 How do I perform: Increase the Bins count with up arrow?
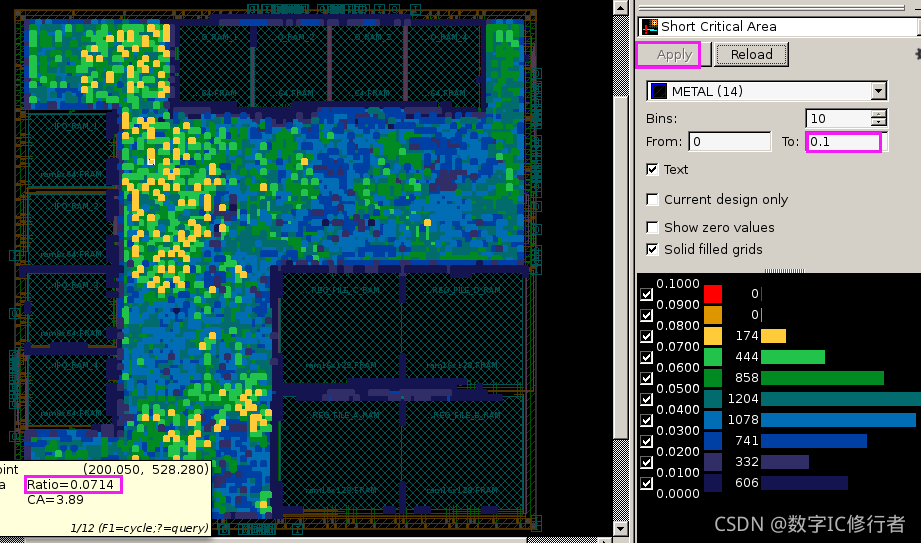879,114
